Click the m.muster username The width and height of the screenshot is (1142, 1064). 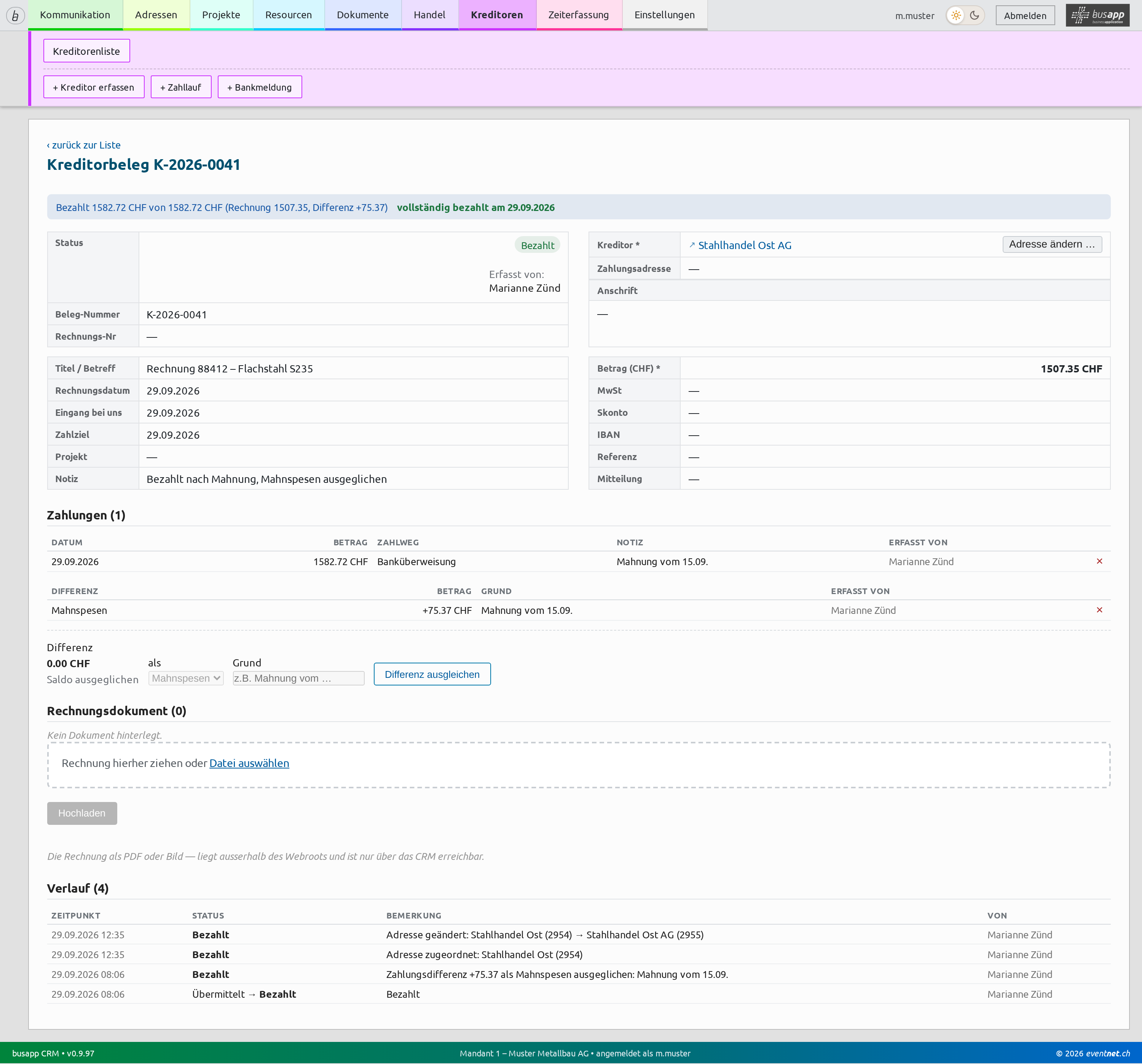[914, 16]
